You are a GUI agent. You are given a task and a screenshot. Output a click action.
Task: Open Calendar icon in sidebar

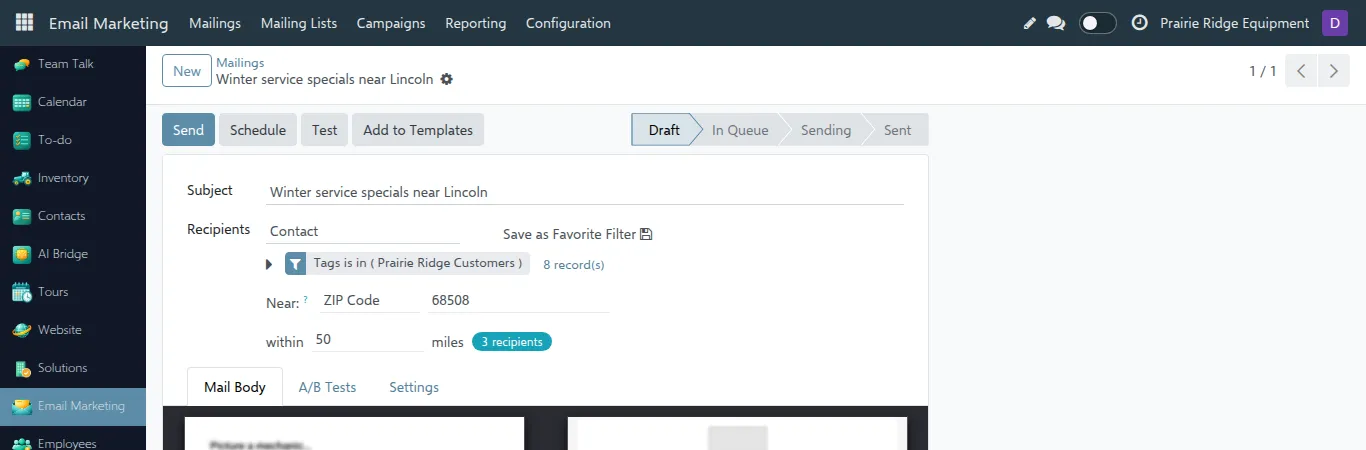[x=21, y=102]
